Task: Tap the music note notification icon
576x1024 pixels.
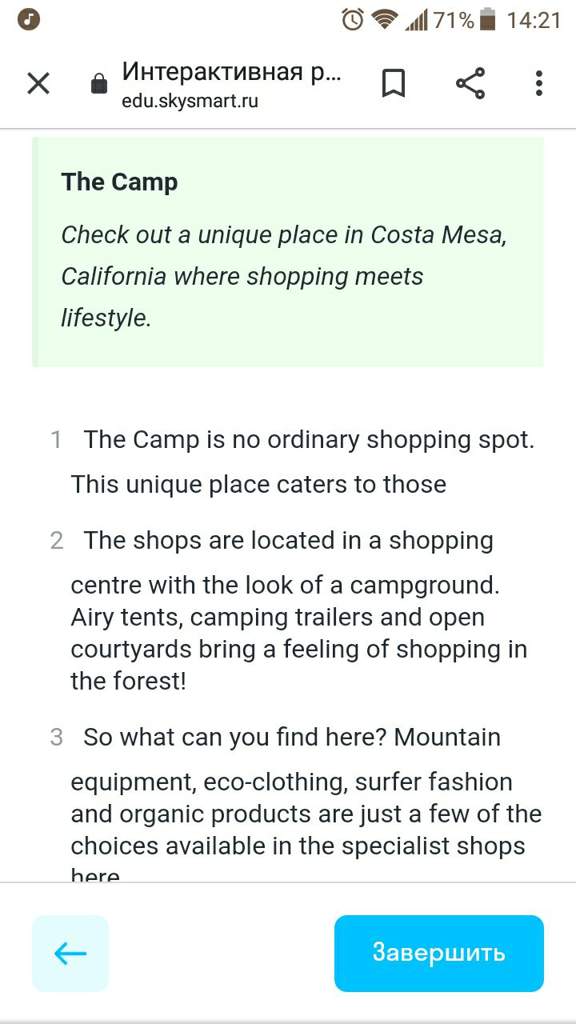Action: 29,20
